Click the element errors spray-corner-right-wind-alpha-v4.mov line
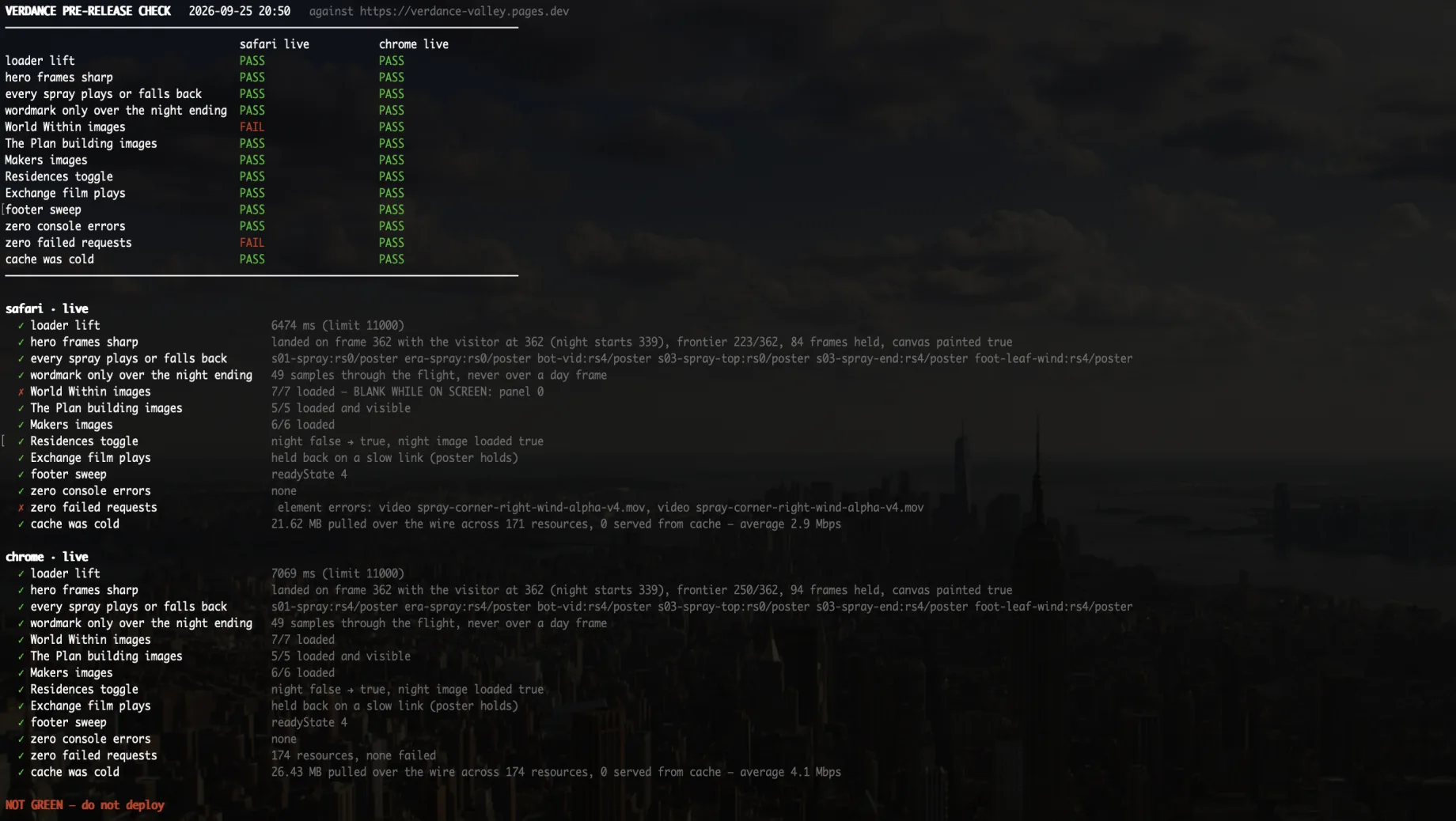 point(600,508)
